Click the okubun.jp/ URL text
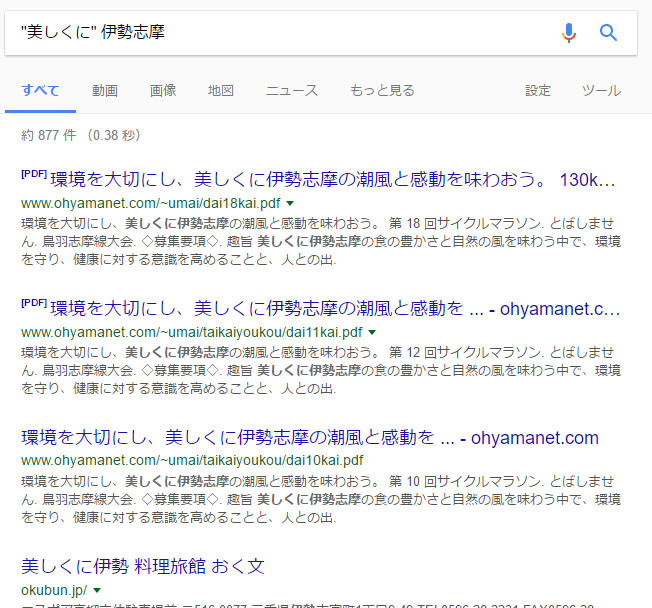The height and width of the screenshot is (608, 652). (54, 590)
